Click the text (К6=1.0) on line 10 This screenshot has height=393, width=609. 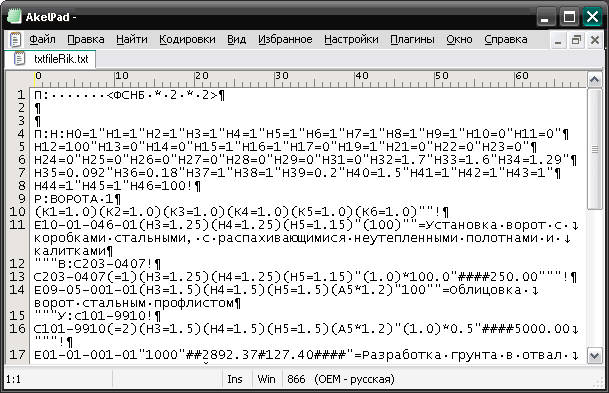386,212
